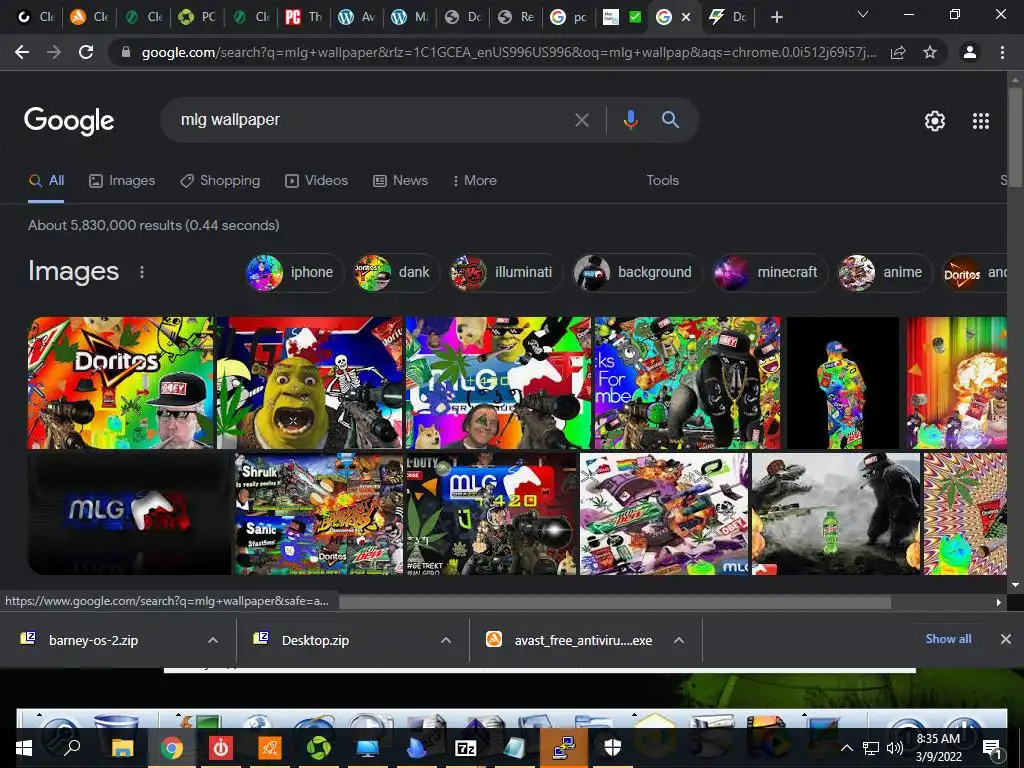Switch to the Google 'pc' tab
Image resolution: width=1024 pixels, height=768 pixels.
coord(569,18)
